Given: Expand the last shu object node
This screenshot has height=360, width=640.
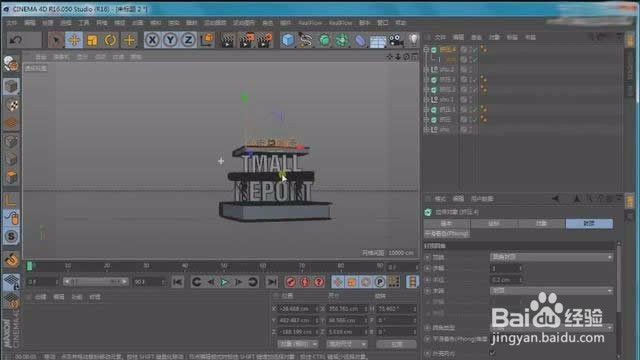Looking at the screenshot, I should coord(426,129).
